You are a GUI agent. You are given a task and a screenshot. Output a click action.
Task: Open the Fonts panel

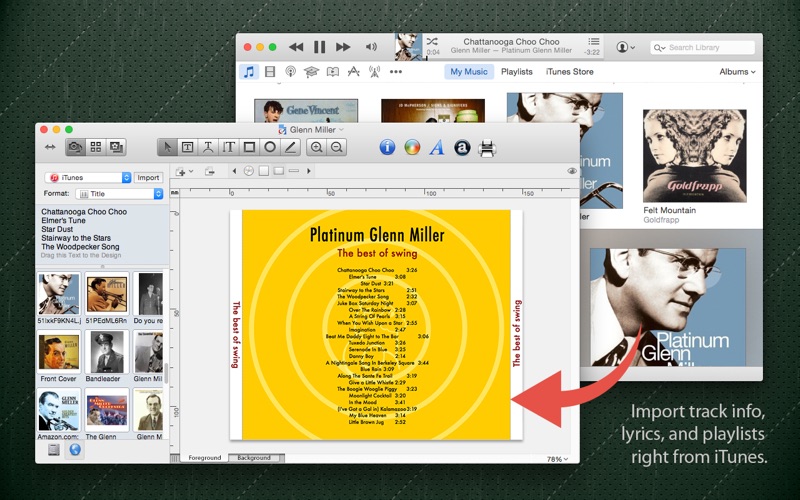[437, 147]
